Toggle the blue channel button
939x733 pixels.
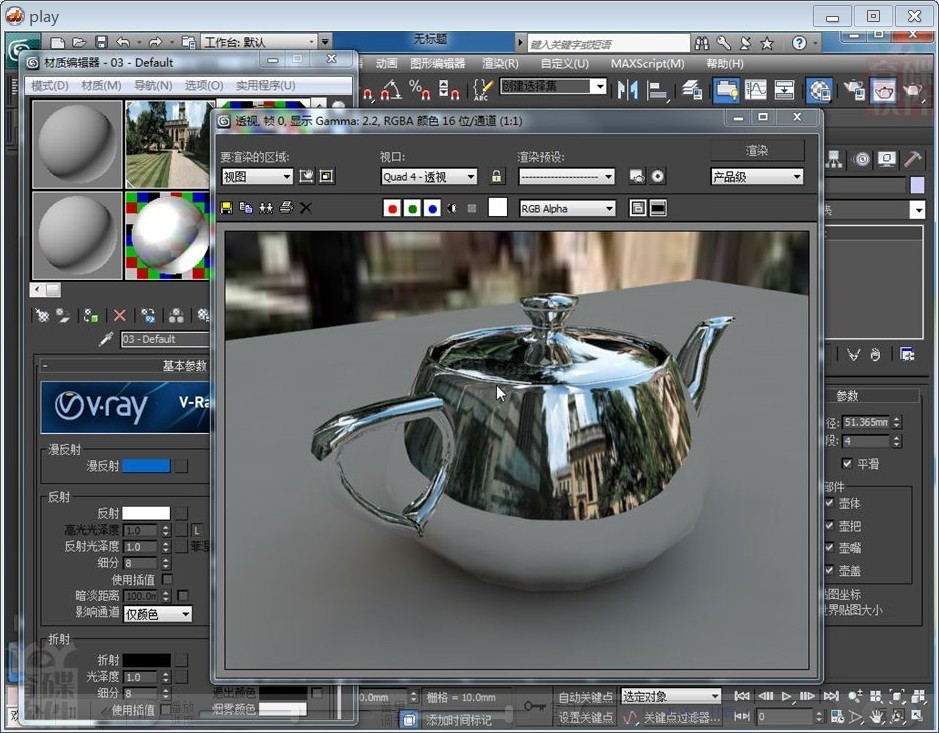[432, 208]
